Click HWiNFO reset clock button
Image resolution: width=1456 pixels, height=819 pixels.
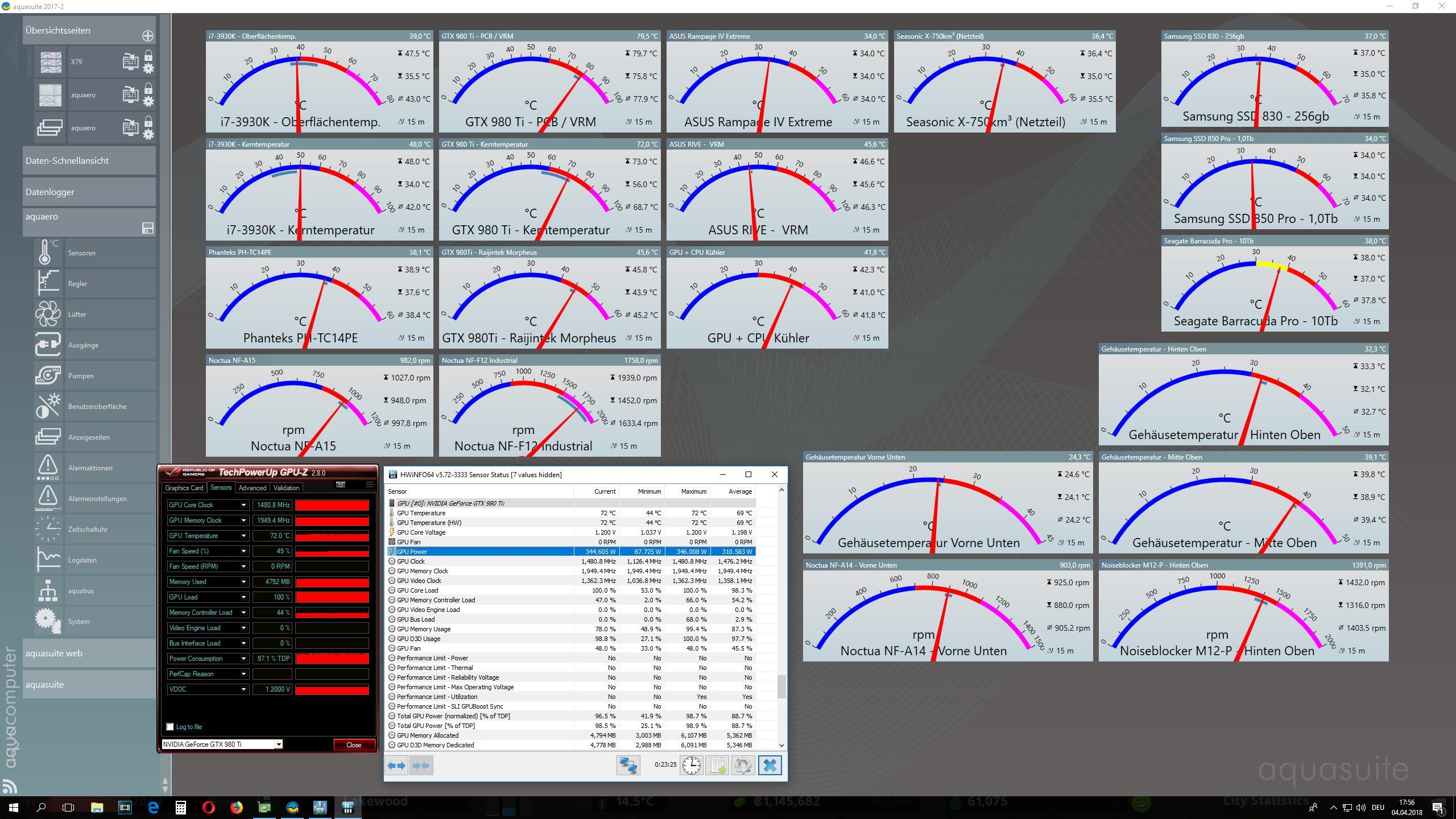(x=692, y=766)
